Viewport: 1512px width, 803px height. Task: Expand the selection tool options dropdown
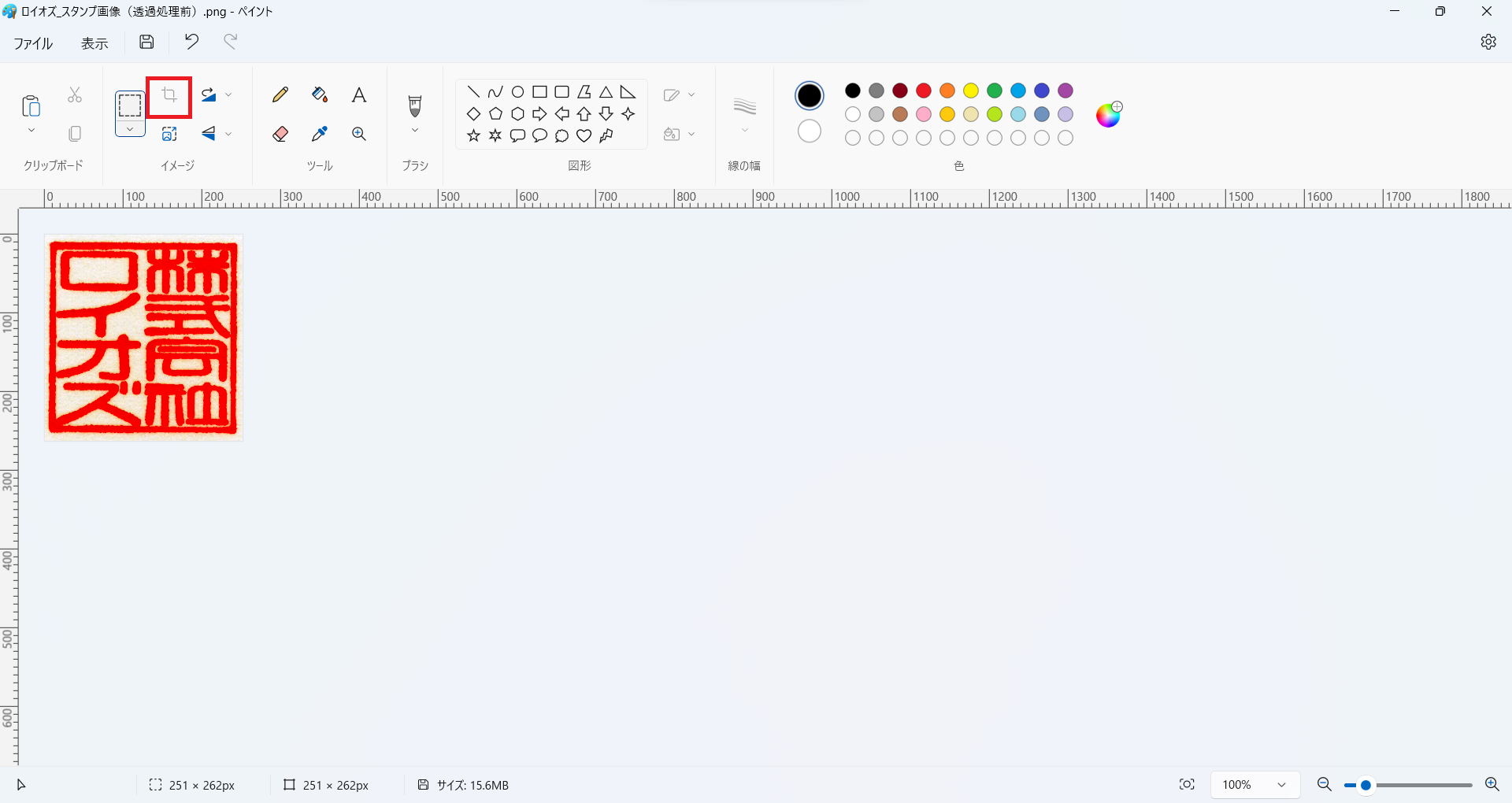[130, 128]
